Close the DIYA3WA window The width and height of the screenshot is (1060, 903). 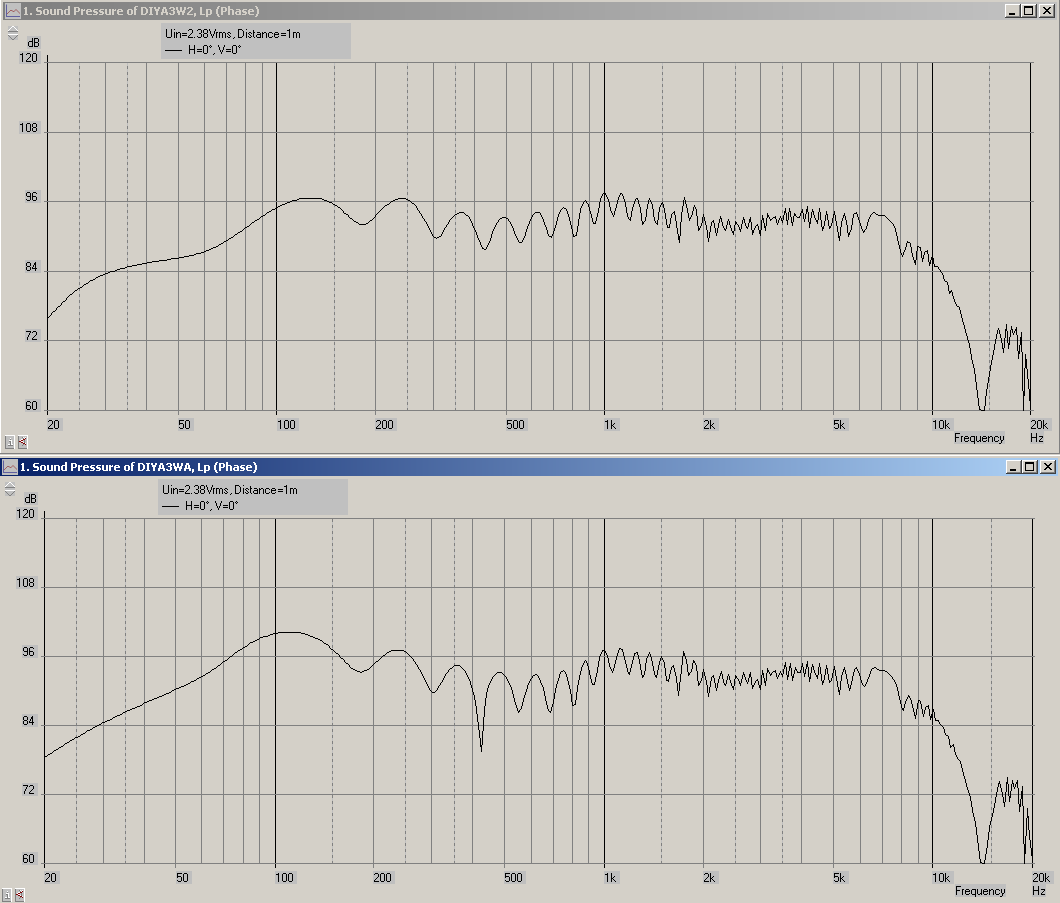coord(1048,467)
